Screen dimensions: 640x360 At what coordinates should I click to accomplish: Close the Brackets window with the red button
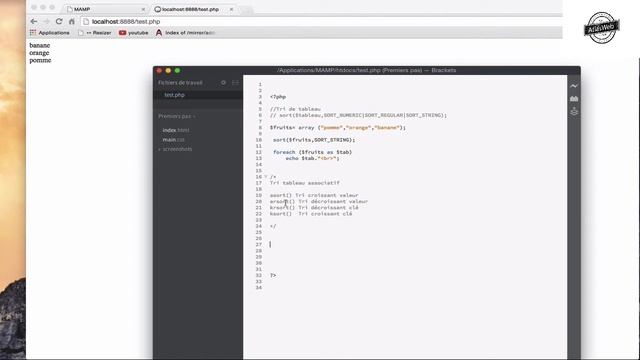click(x=159, y=71)
